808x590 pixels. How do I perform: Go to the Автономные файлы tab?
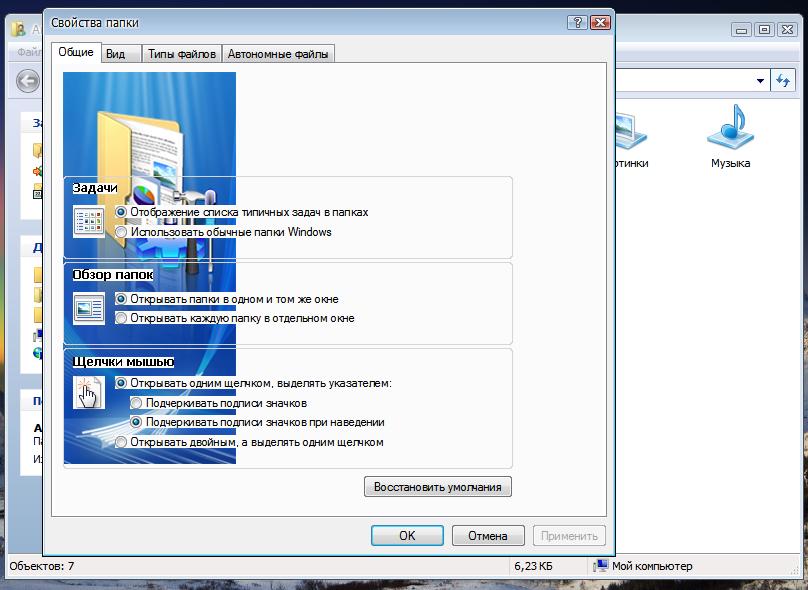279,54
